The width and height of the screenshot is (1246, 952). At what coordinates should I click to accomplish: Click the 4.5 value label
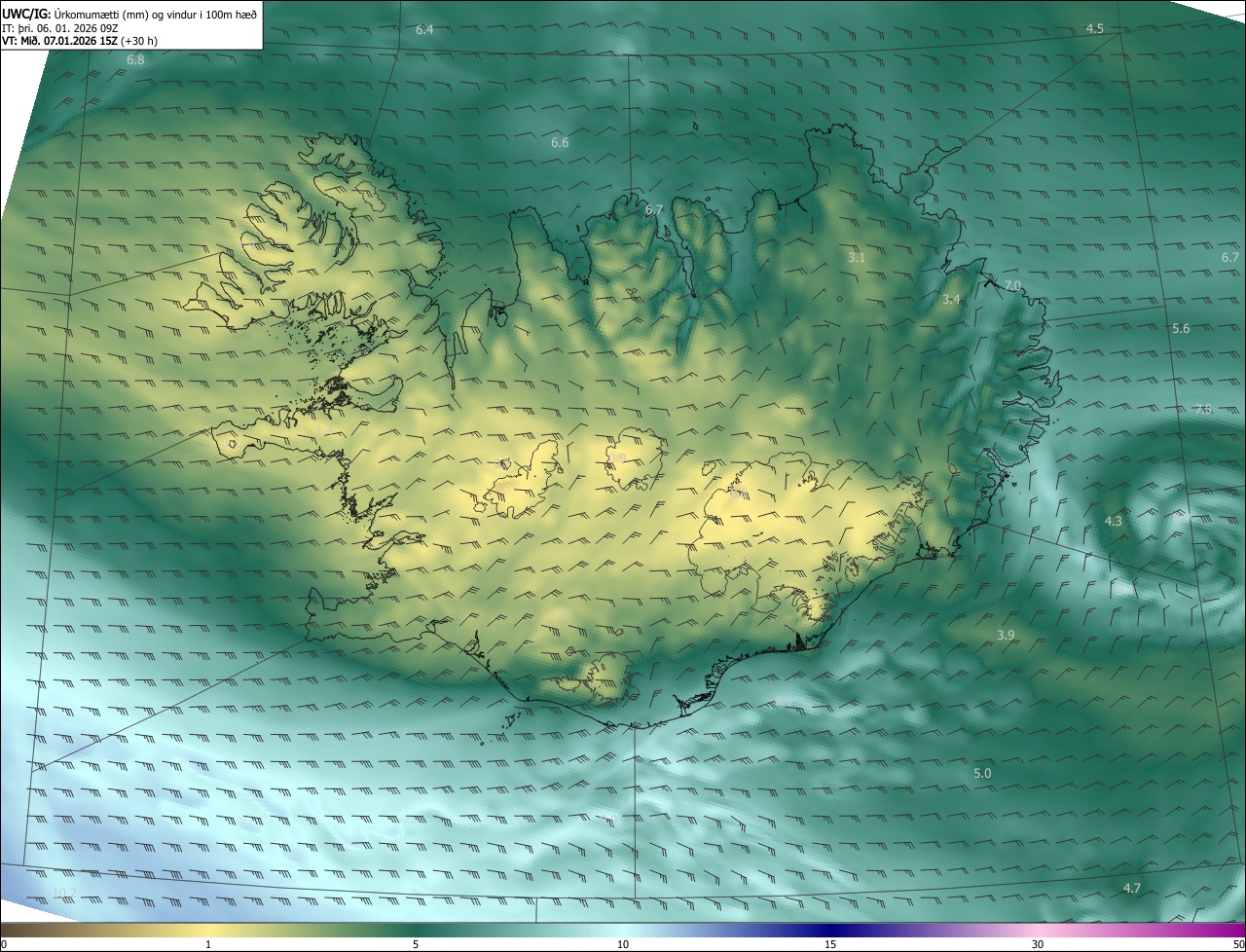pos(1095,28)
